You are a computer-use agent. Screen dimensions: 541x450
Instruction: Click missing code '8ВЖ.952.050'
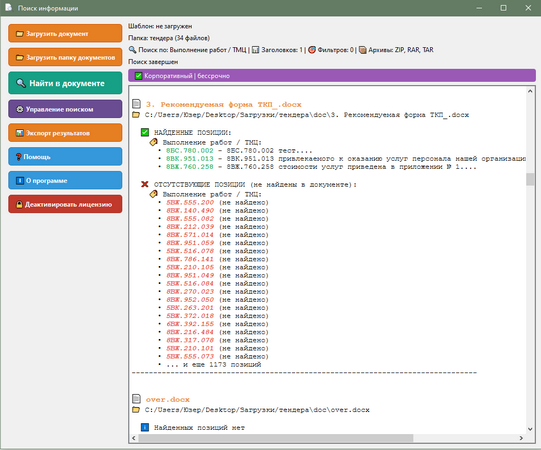190,300
